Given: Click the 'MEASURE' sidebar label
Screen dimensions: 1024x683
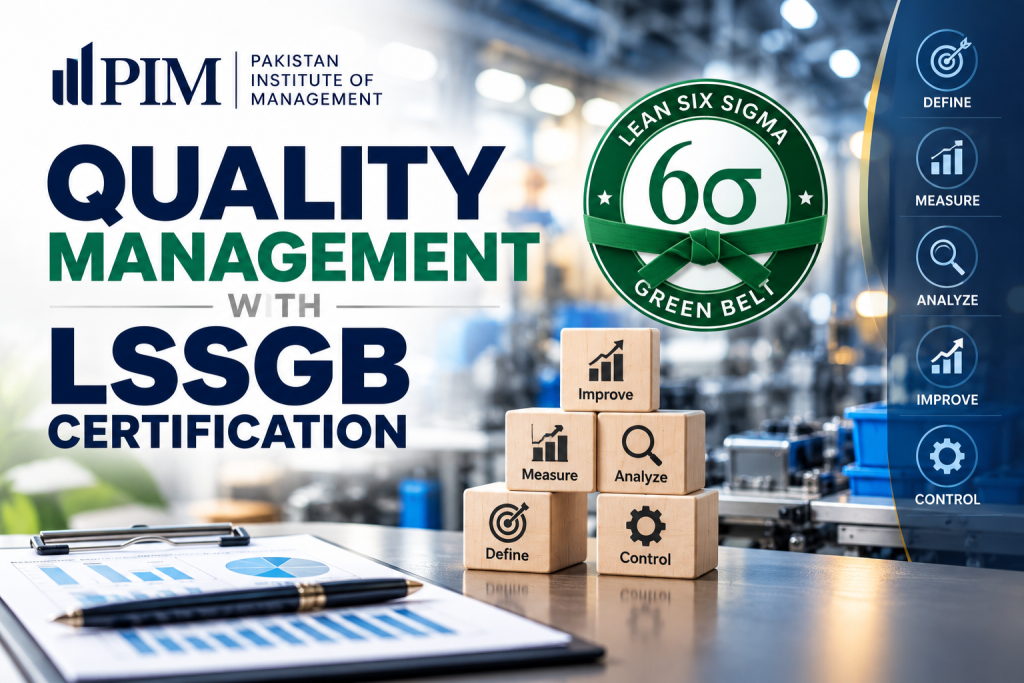Looking at the screenshot, I should pos(947,200).
